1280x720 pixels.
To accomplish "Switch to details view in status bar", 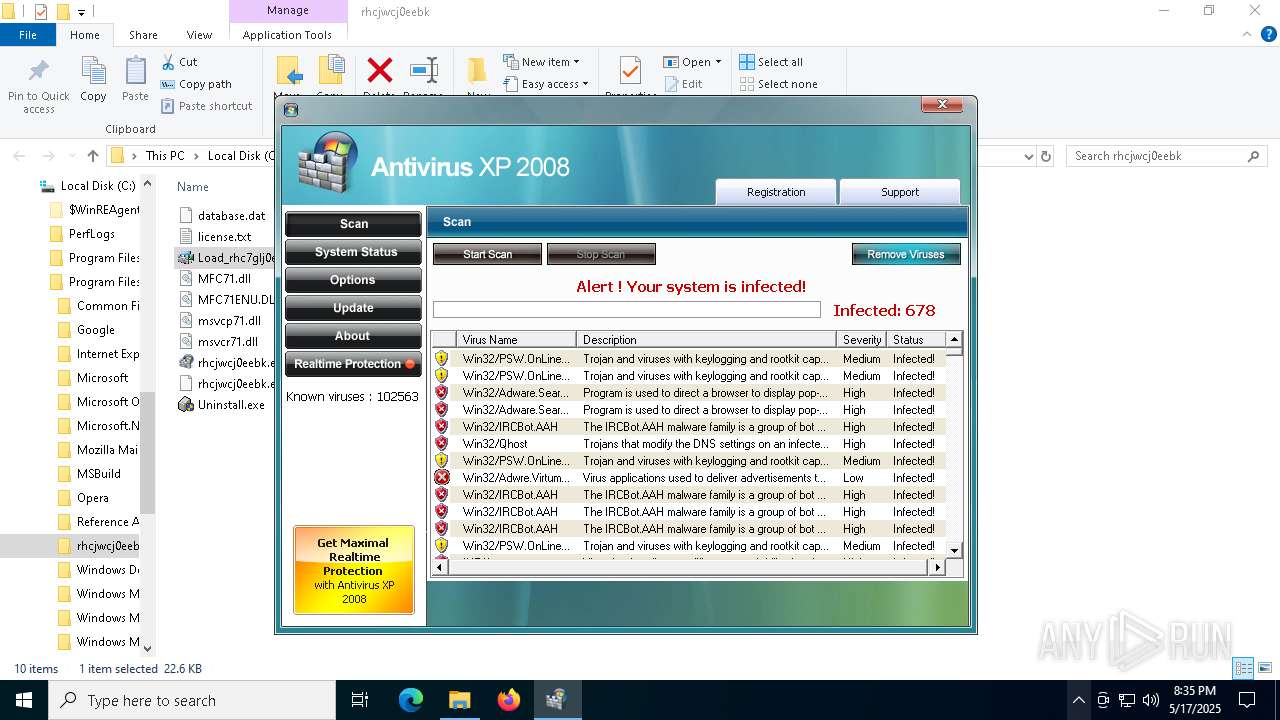I will coord(1244,668).
